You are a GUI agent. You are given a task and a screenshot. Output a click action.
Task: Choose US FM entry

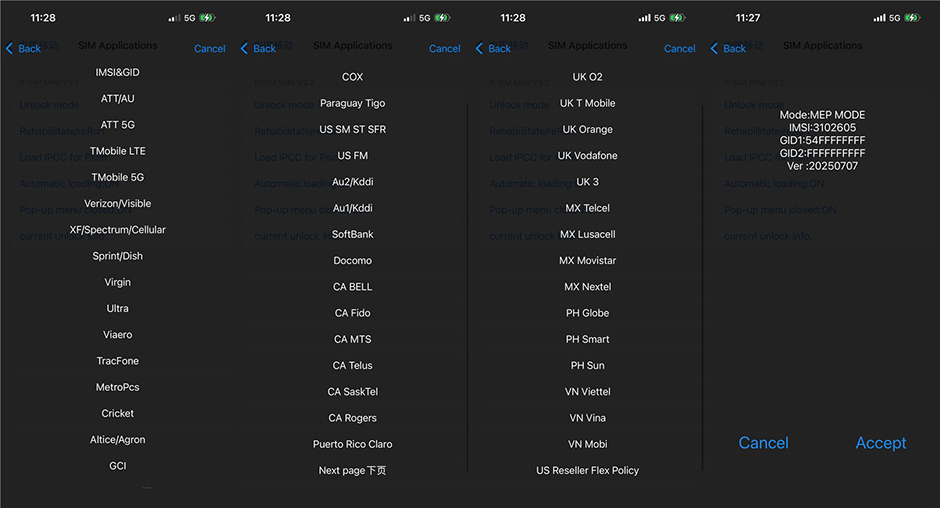tap(352, 156)
